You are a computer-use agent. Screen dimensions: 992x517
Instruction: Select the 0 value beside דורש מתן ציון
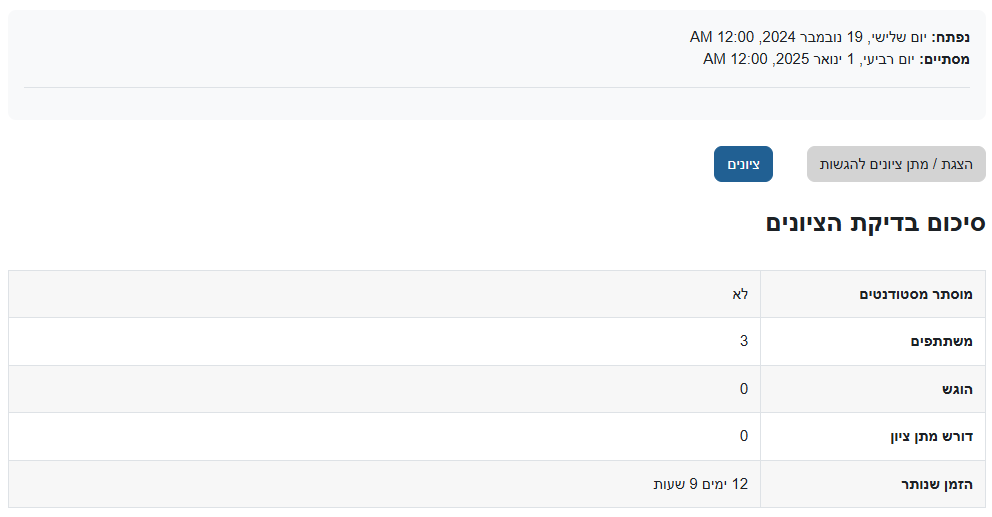click(743, 436)
